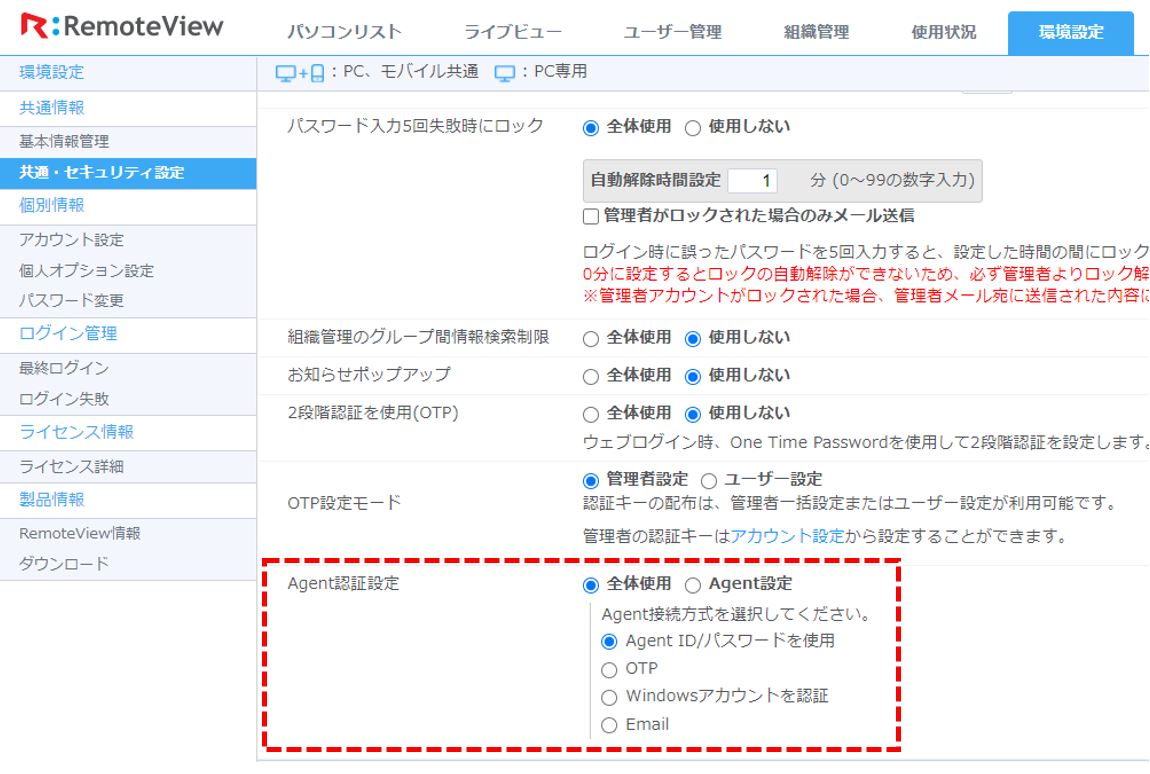Click the RemoteView logo

pos(122,26)
